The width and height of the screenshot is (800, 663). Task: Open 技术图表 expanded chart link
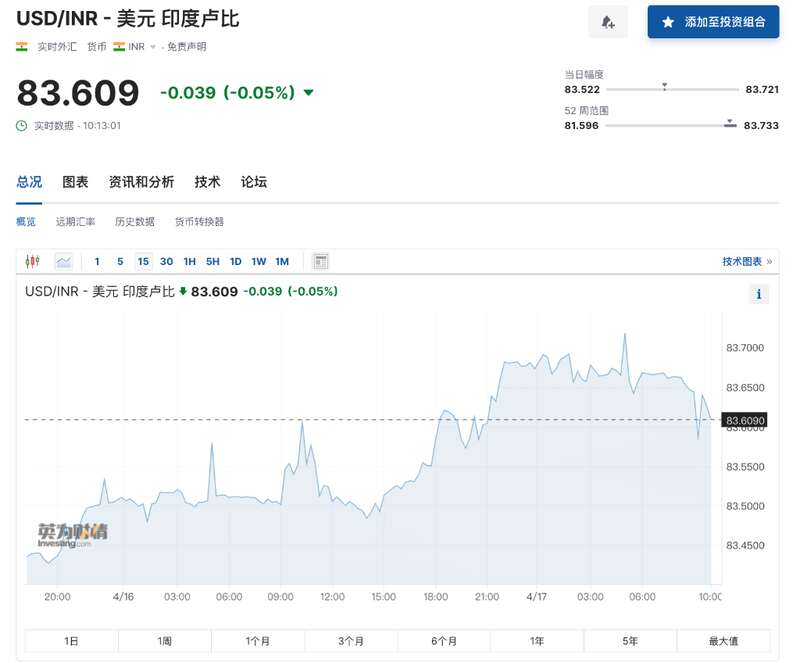(747, 261)
